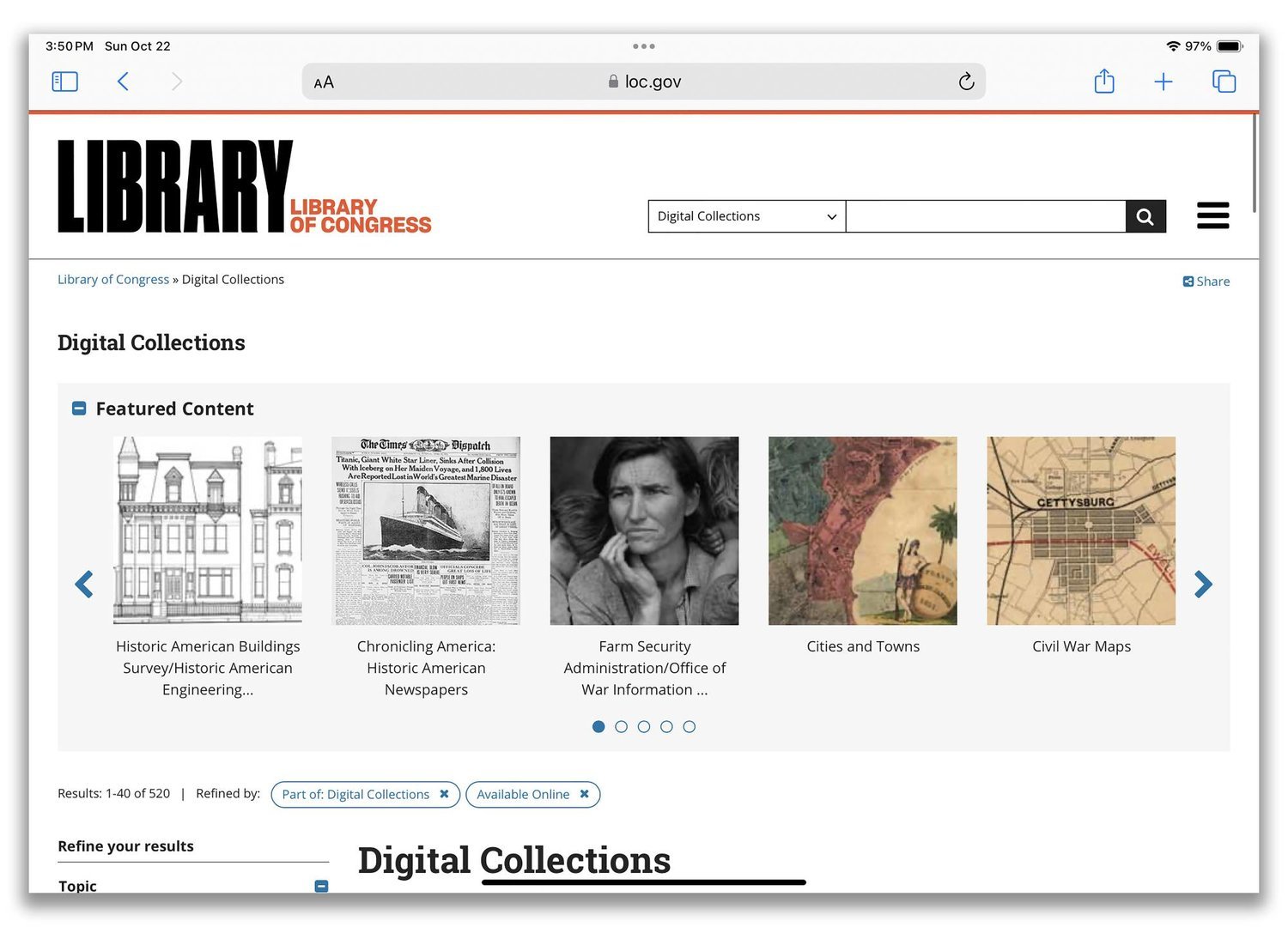Open the hamburger main menu
Image resolution: width=1288 pixels, height=927 pixels.
[x=1212, y=215]
